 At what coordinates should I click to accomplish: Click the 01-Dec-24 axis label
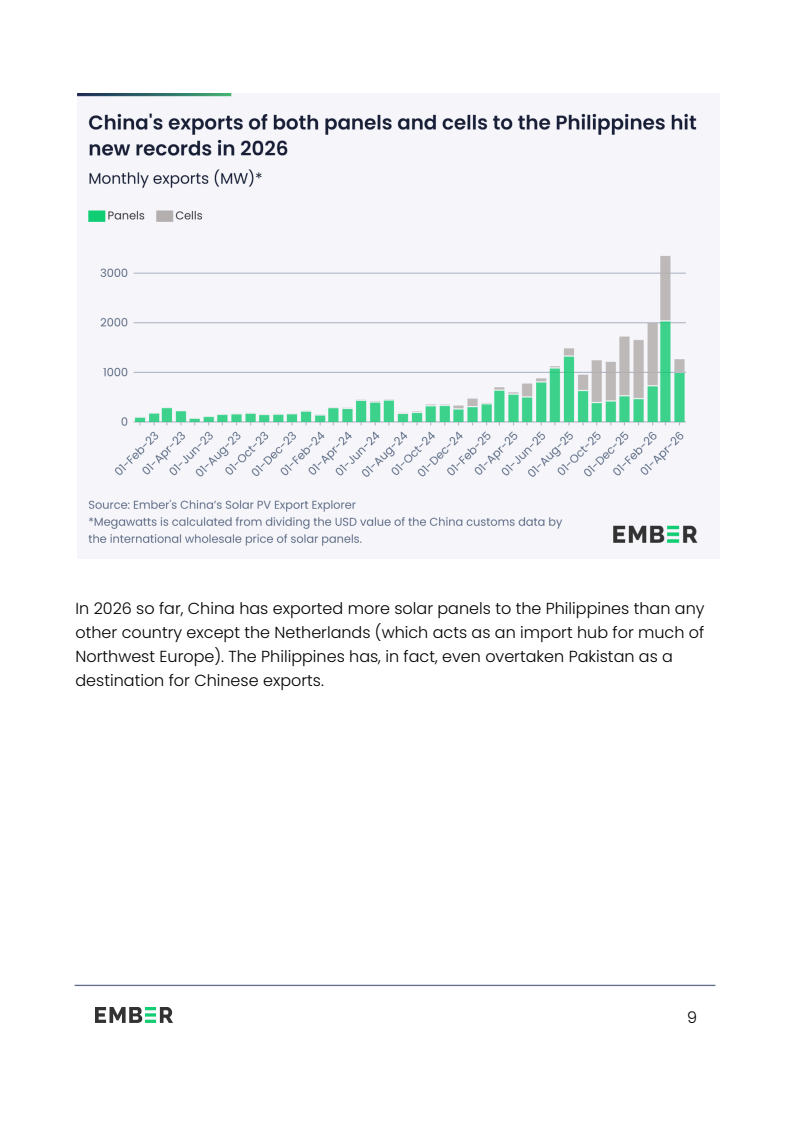click(441, 454)
